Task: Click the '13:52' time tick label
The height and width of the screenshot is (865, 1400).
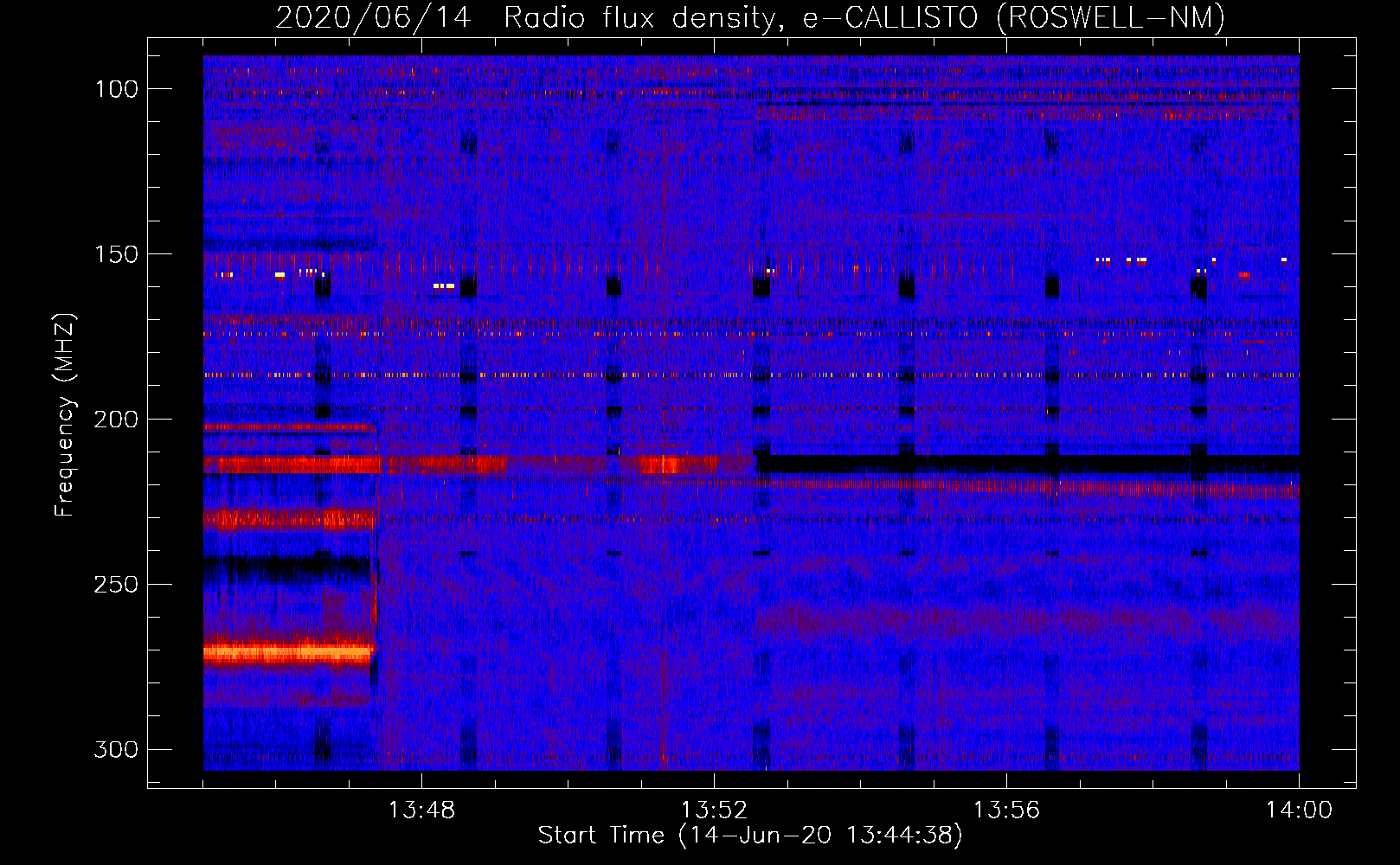Action: [714, 811]
